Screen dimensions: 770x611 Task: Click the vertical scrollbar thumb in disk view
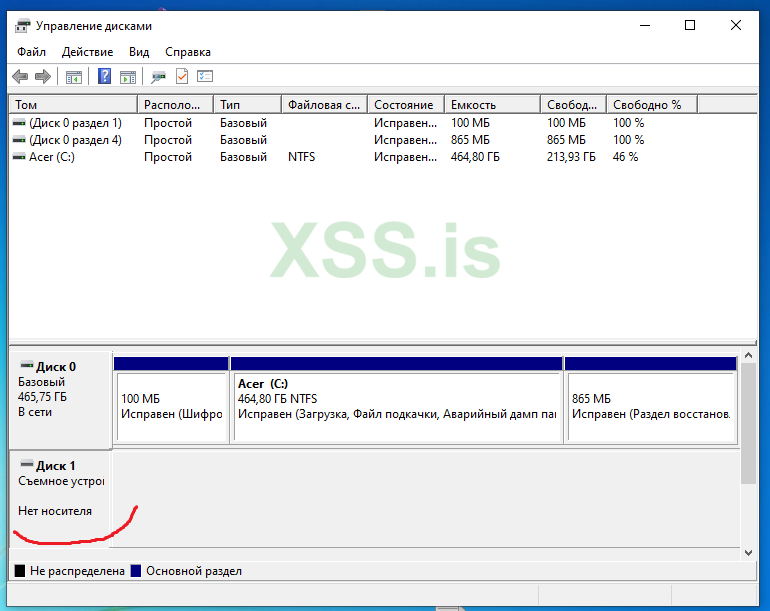748,423
